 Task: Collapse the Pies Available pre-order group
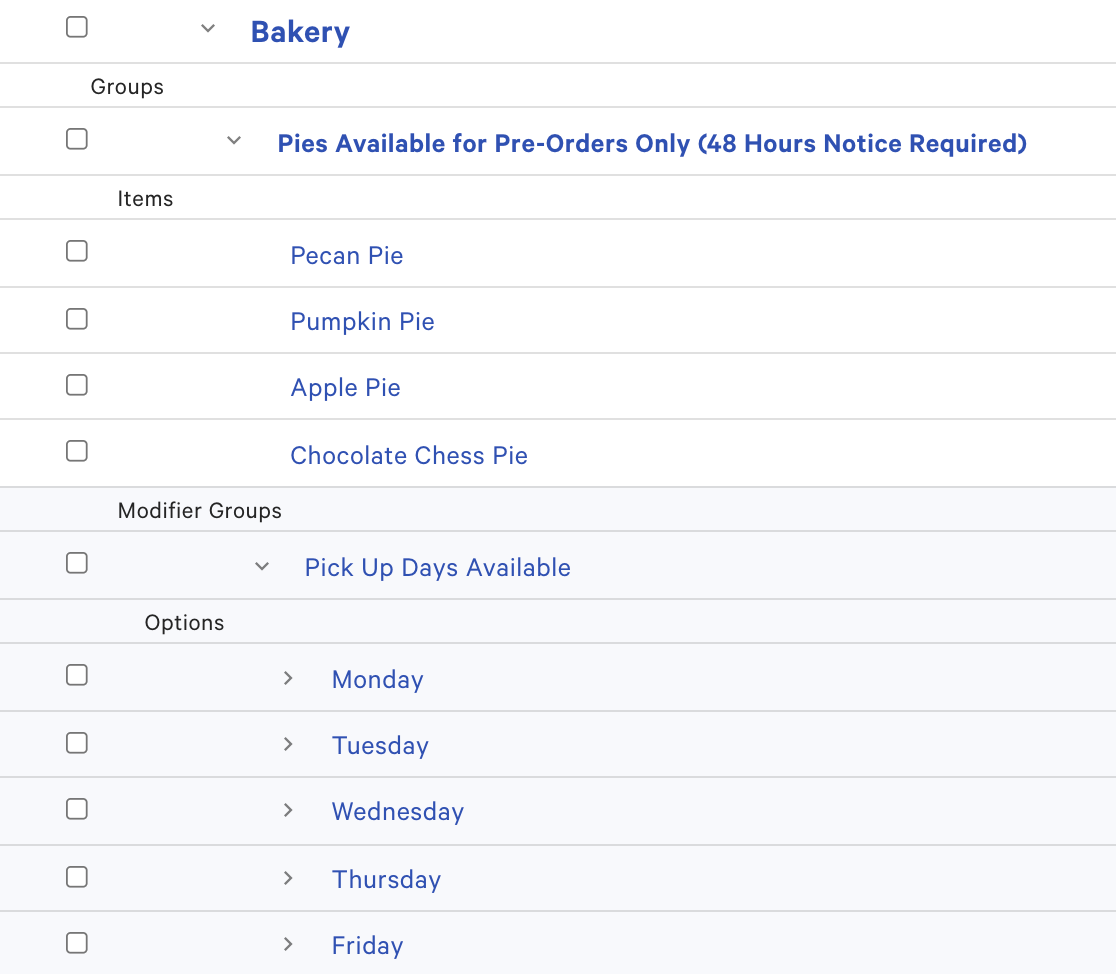pos(233,141)
